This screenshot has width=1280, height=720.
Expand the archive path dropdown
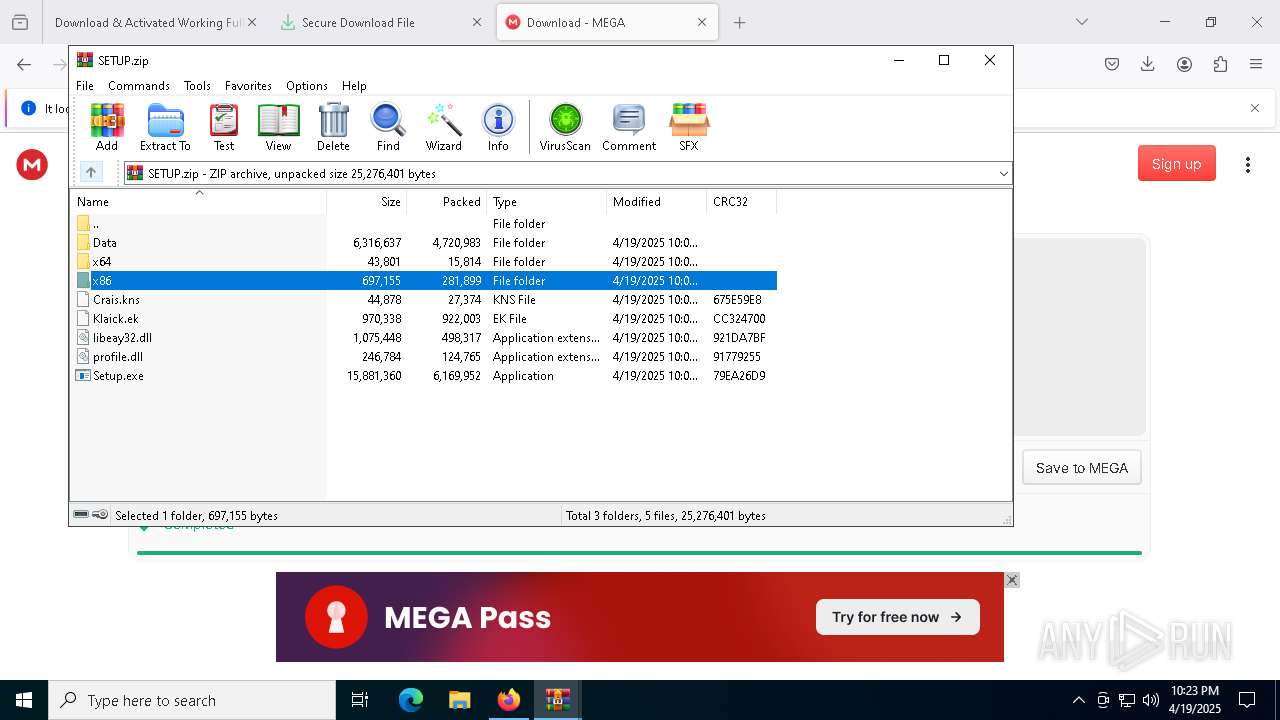point(1003,174)
